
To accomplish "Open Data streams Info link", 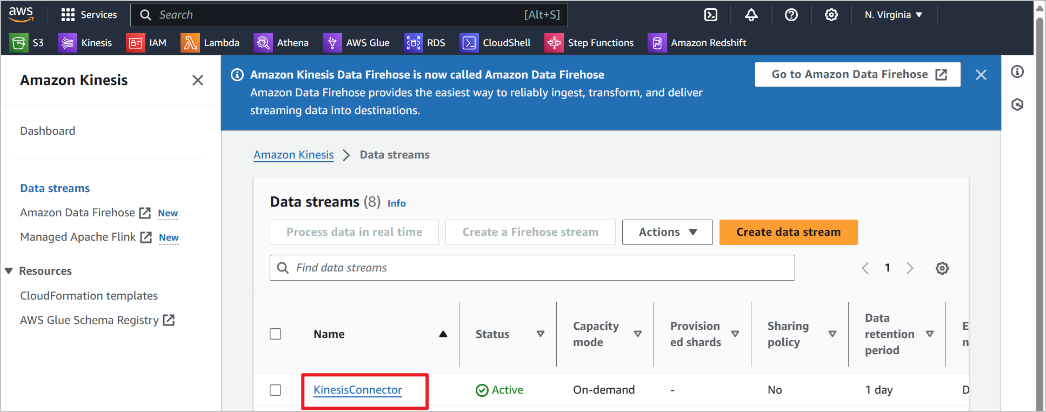I will (x=396, y=203).
